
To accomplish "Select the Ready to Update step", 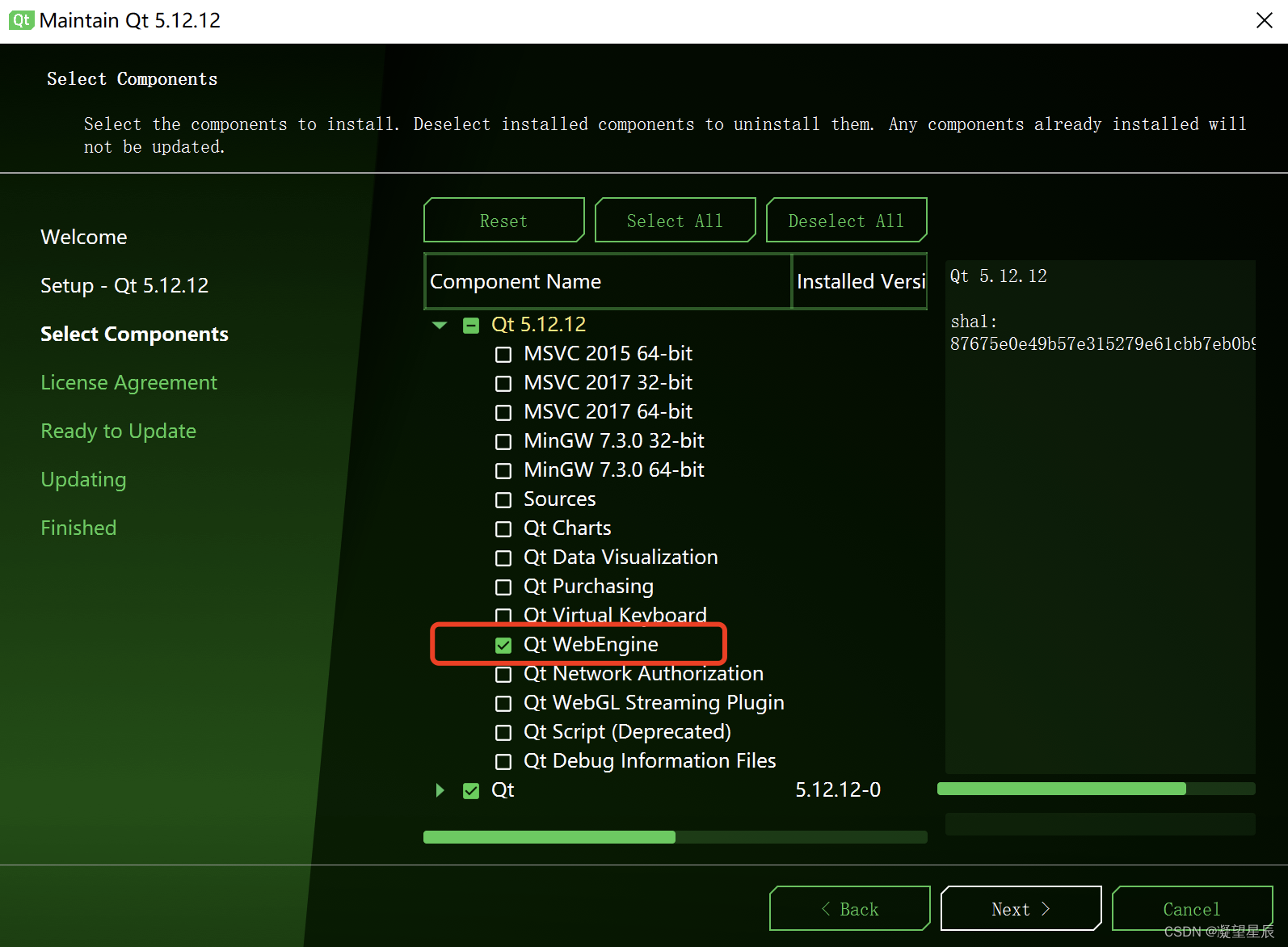I will [x=118, y=431].
